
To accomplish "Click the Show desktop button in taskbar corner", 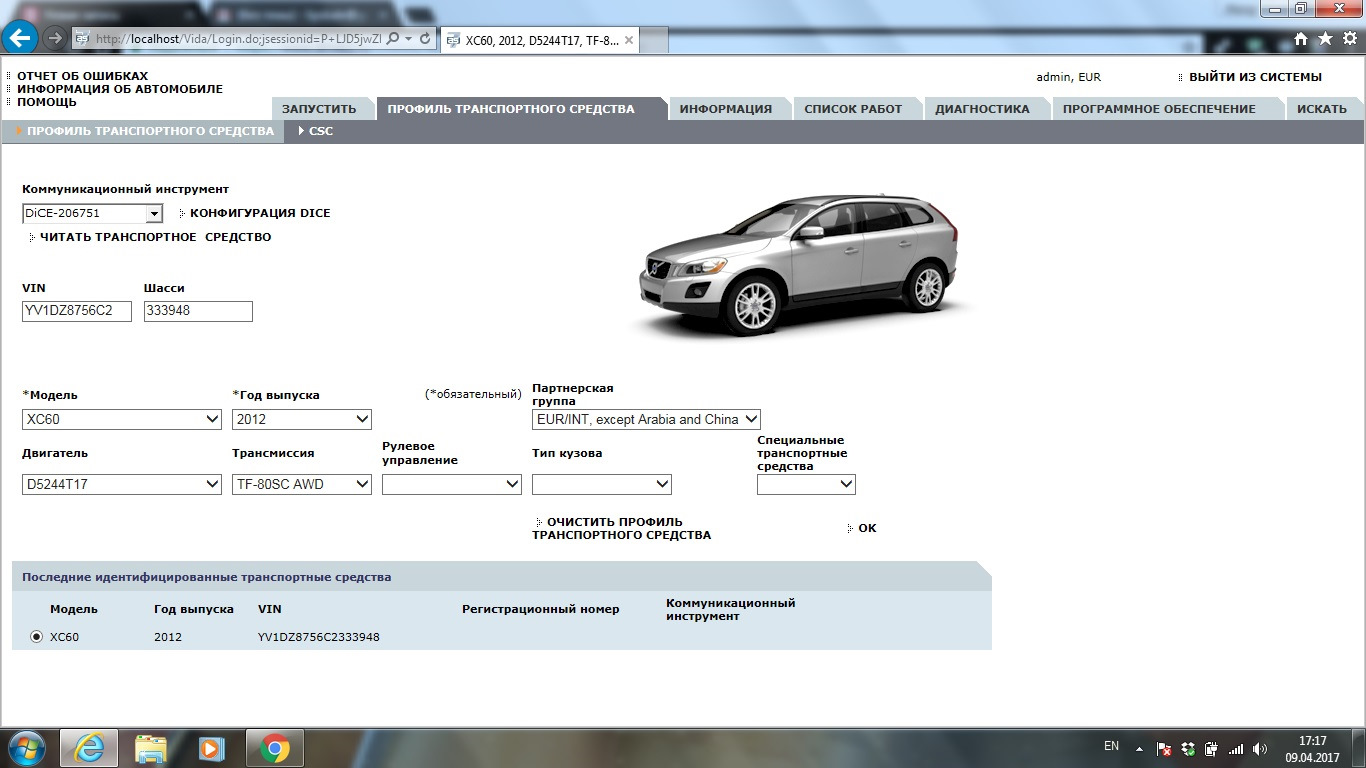I will 1359,748.
